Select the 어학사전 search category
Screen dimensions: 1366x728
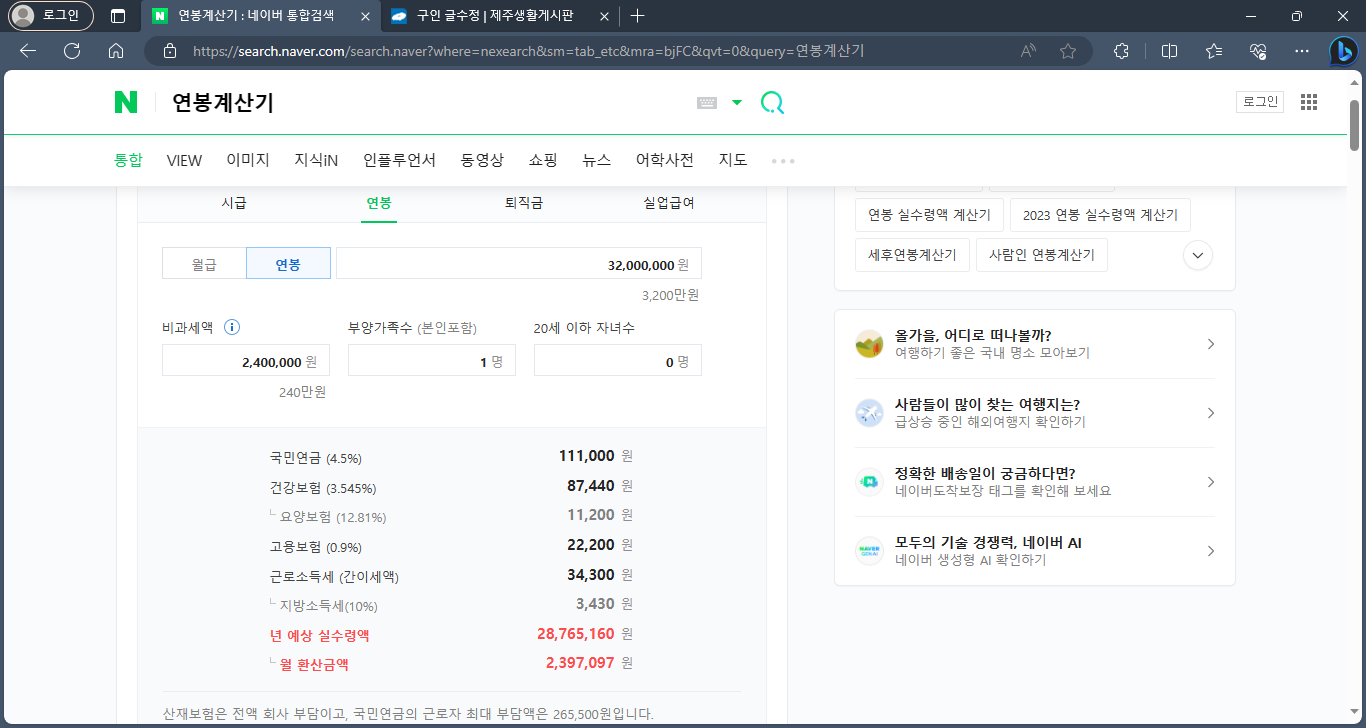point(665,160)
